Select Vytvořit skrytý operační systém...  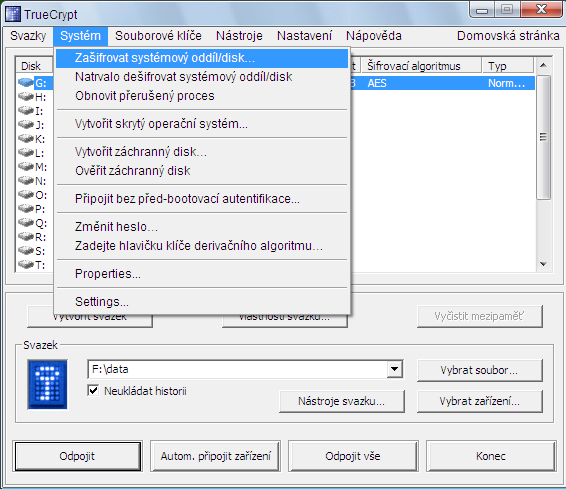coord(202,124)
